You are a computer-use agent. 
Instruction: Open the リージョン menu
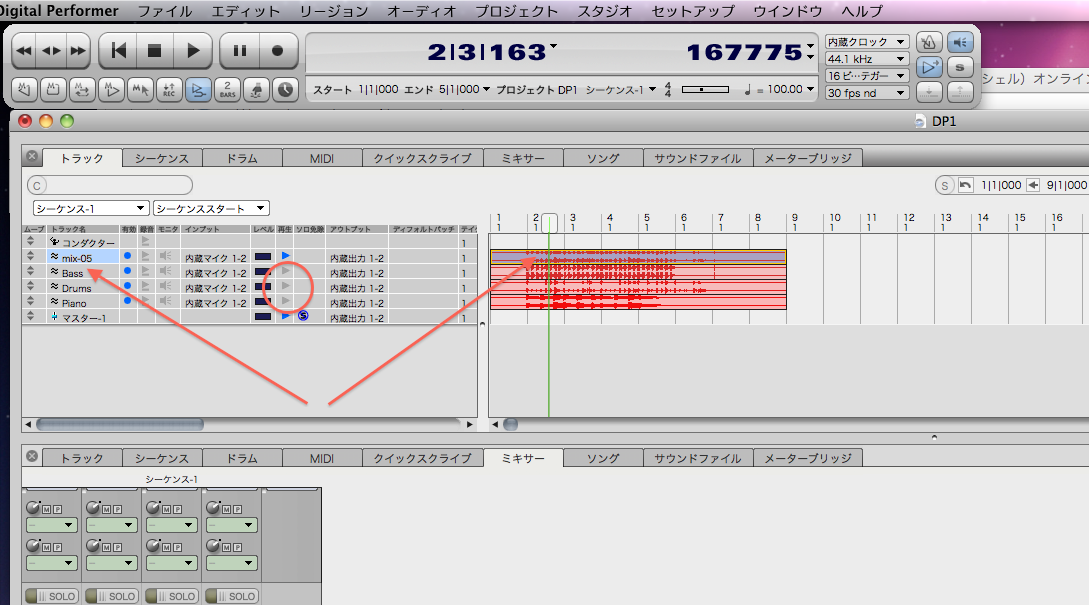[334, 11]
